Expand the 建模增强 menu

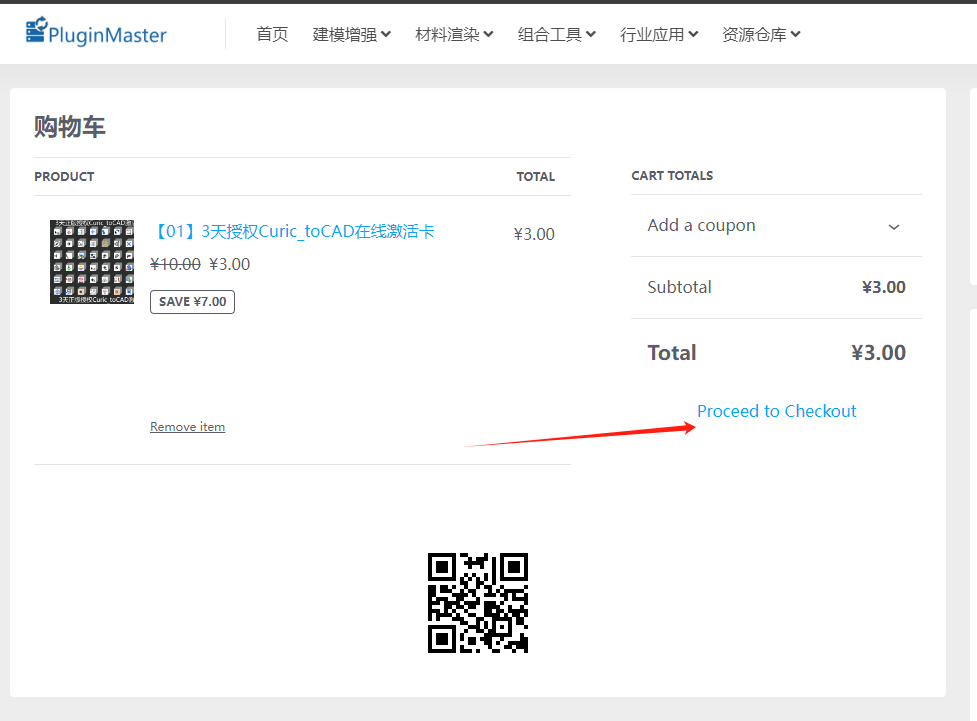[352, 34]
